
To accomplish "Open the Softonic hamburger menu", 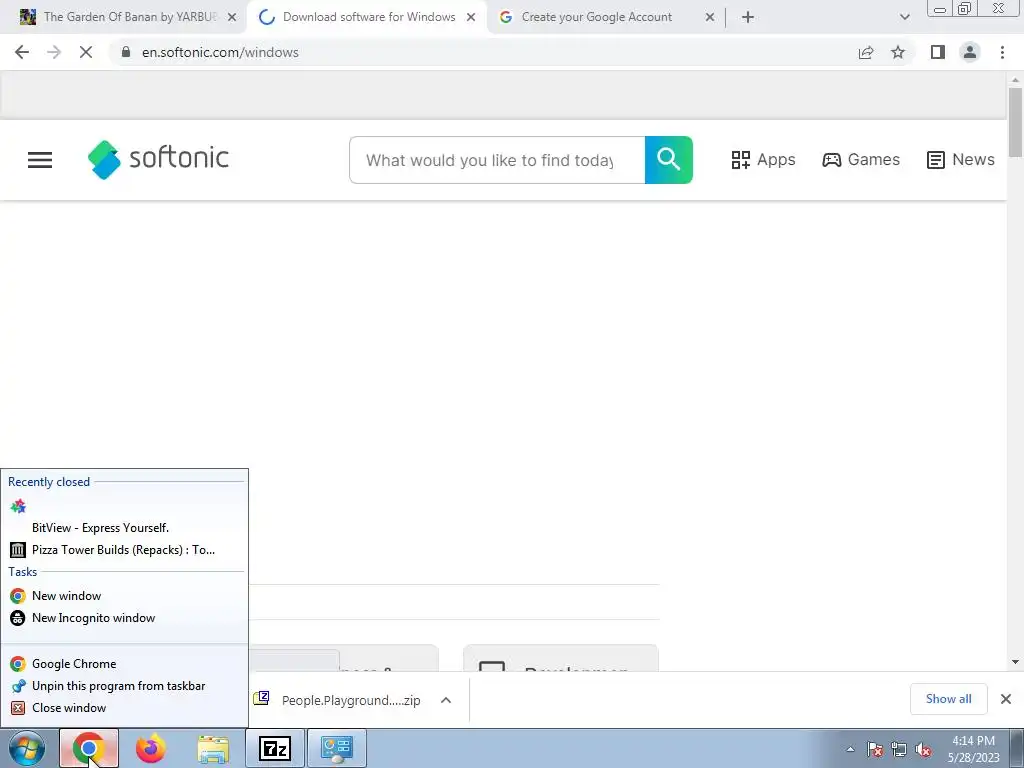I will (x=40, y=160).
